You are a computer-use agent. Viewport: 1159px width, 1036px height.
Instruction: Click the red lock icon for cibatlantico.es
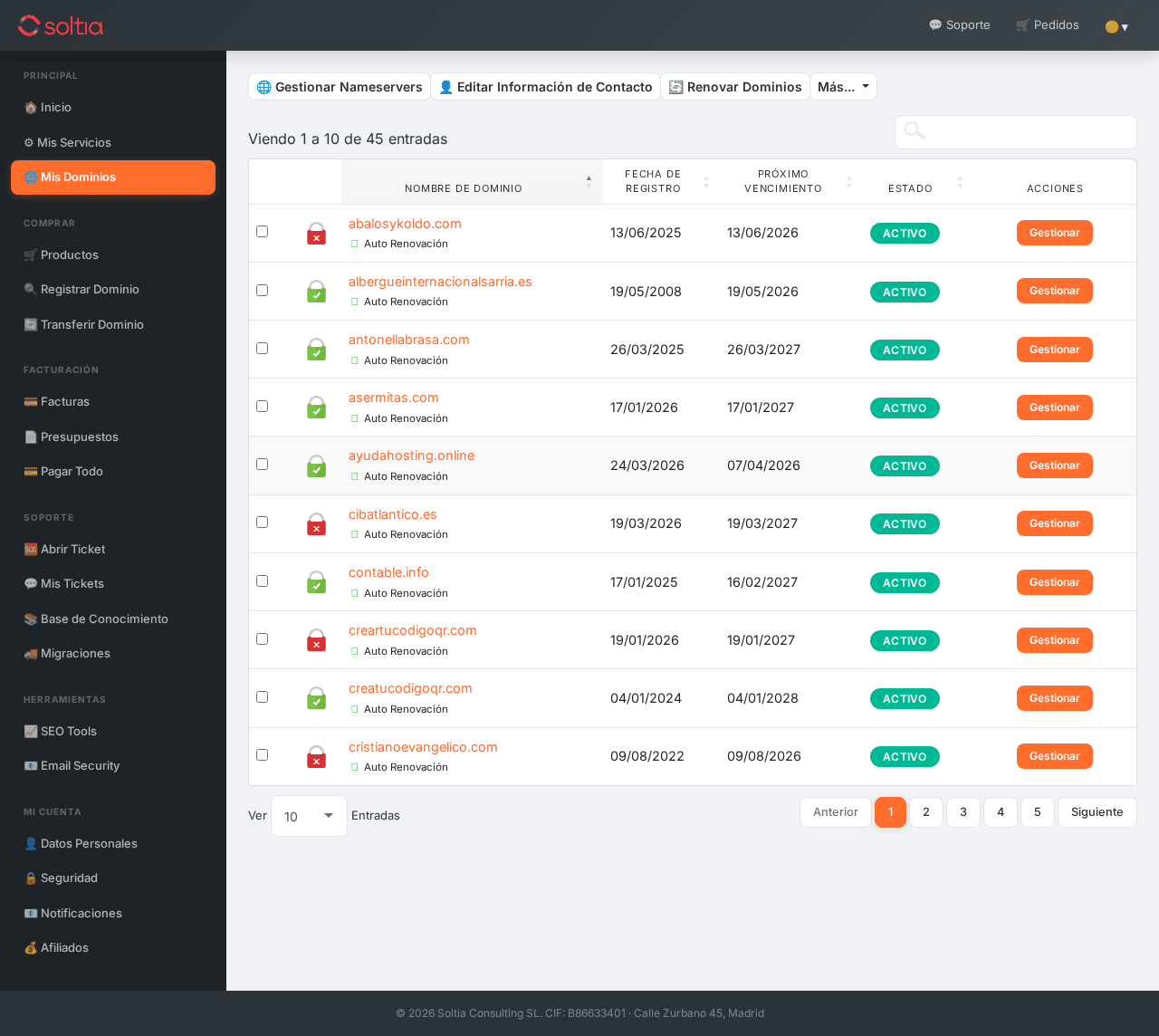pyautogui.click(x=316, y=524)
